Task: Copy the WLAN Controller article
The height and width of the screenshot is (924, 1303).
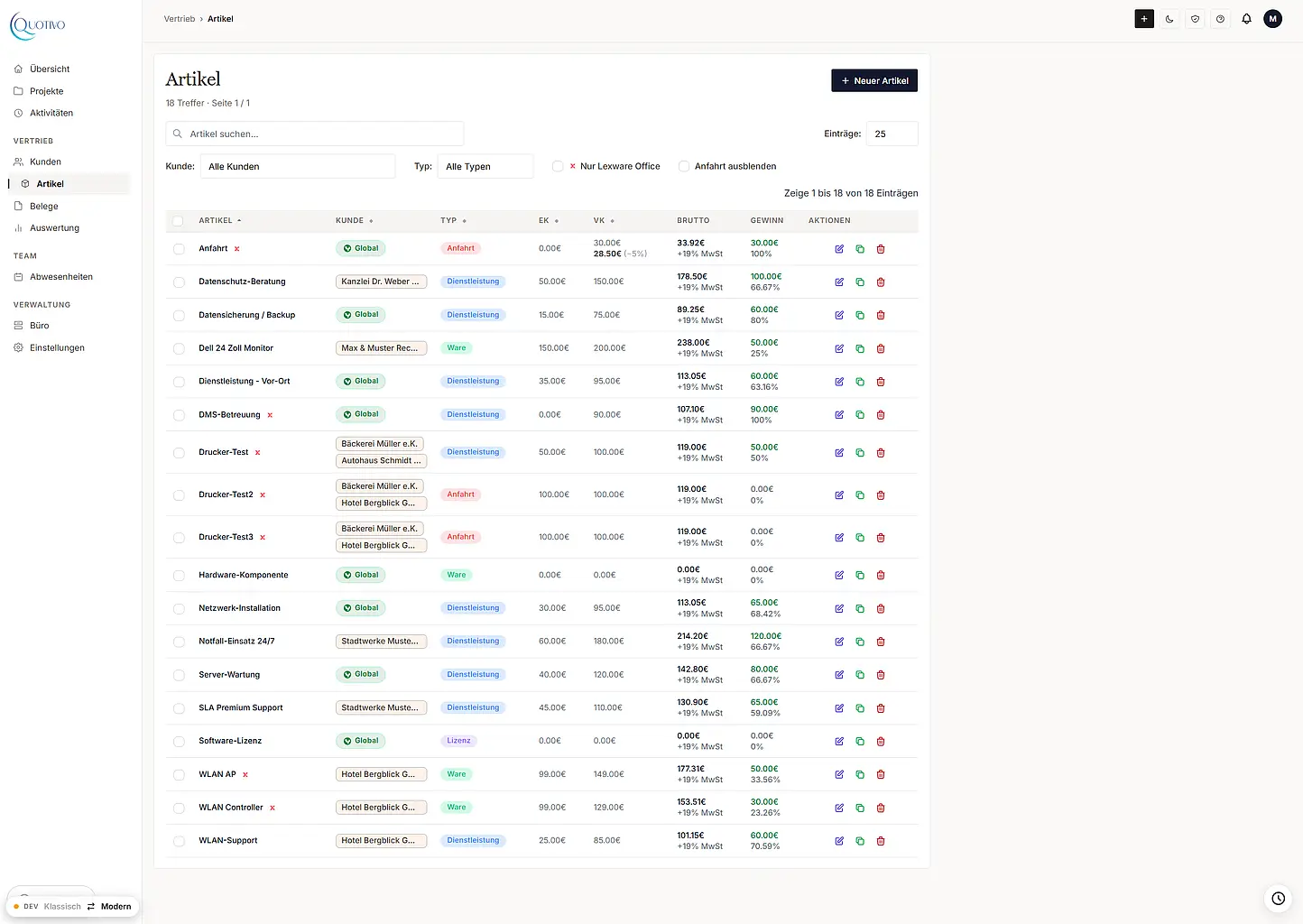Action: (860, 808)
